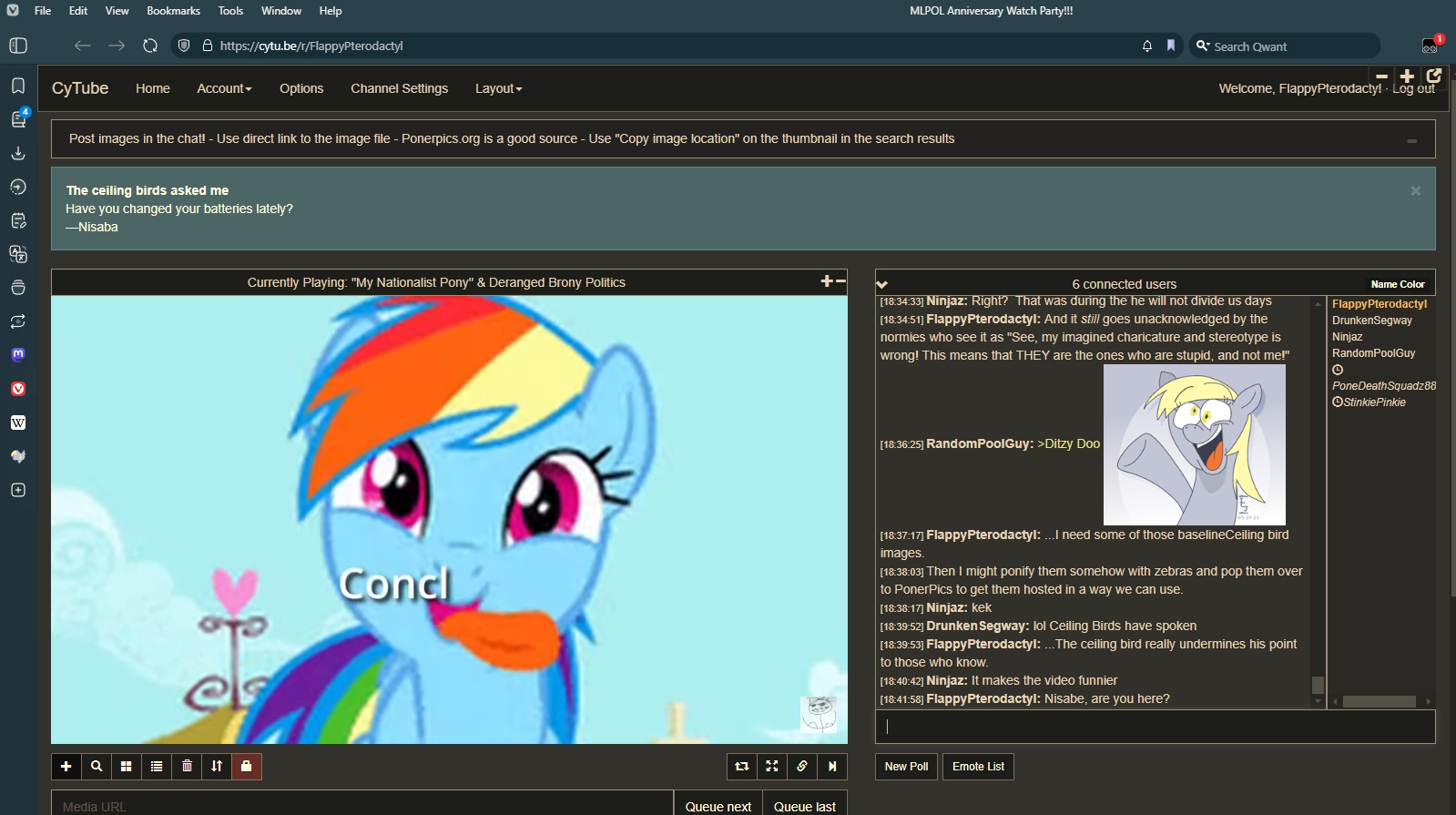The width and height of the screenshot is (1456, 815).
Task: Skip to next video with skip icon
Action: pyautogui.click(x=832, y=767)
